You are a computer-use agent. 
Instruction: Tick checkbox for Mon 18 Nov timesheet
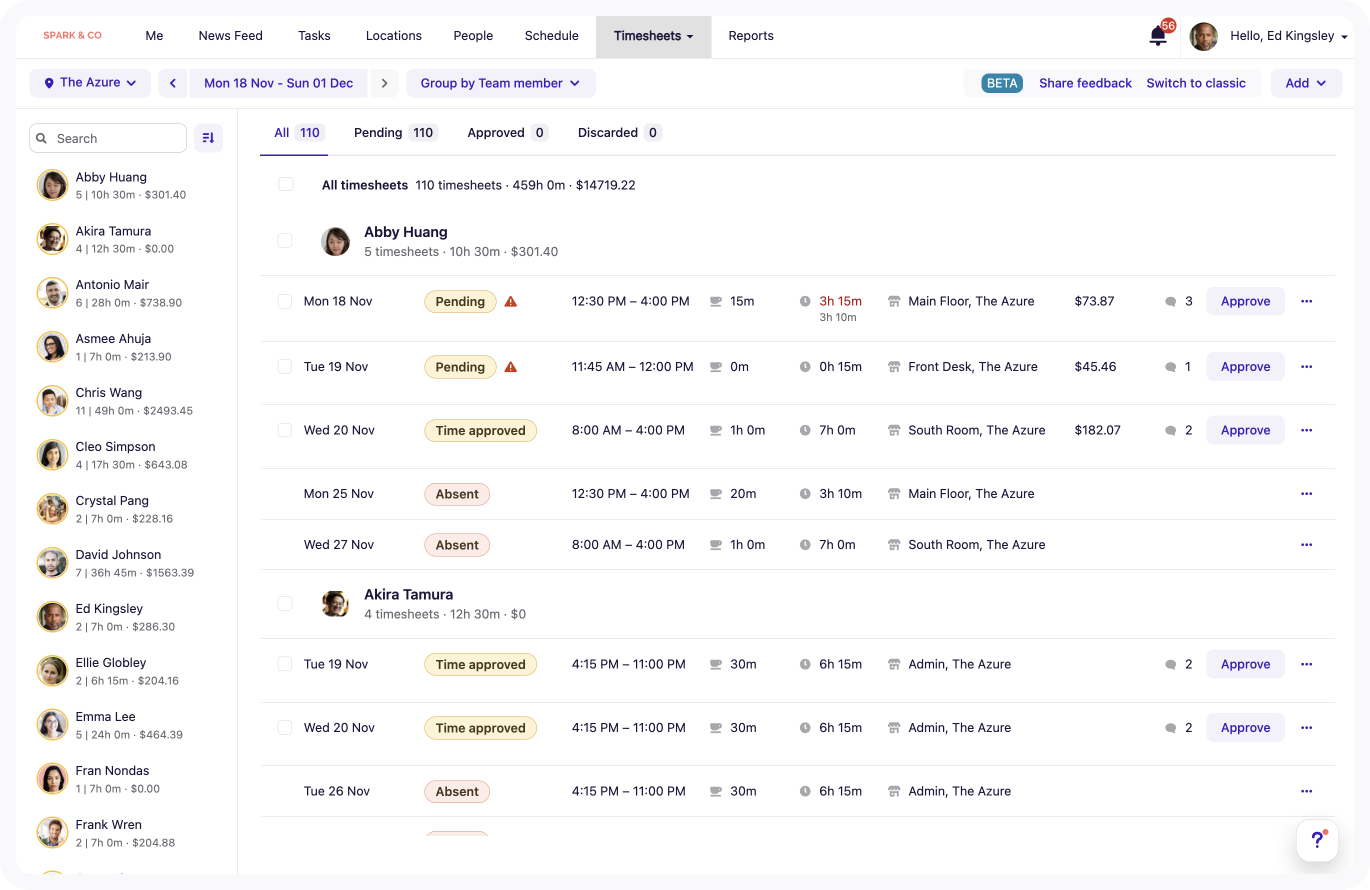click(285, 301)
